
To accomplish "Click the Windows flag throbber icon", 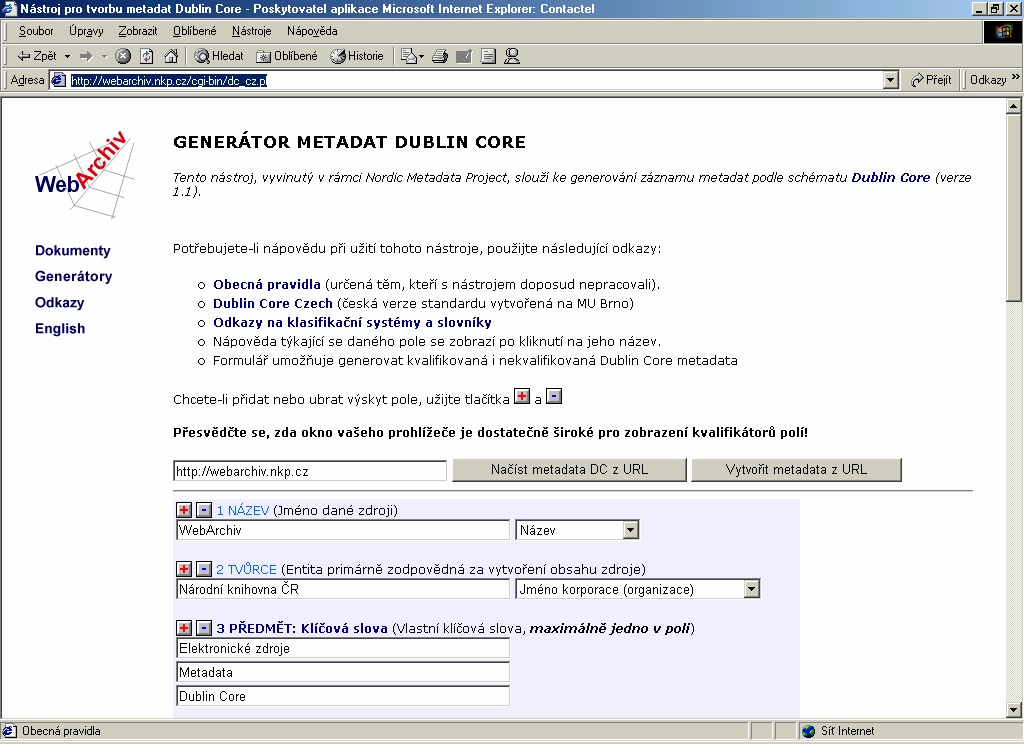I will (x=1003, y=32).
